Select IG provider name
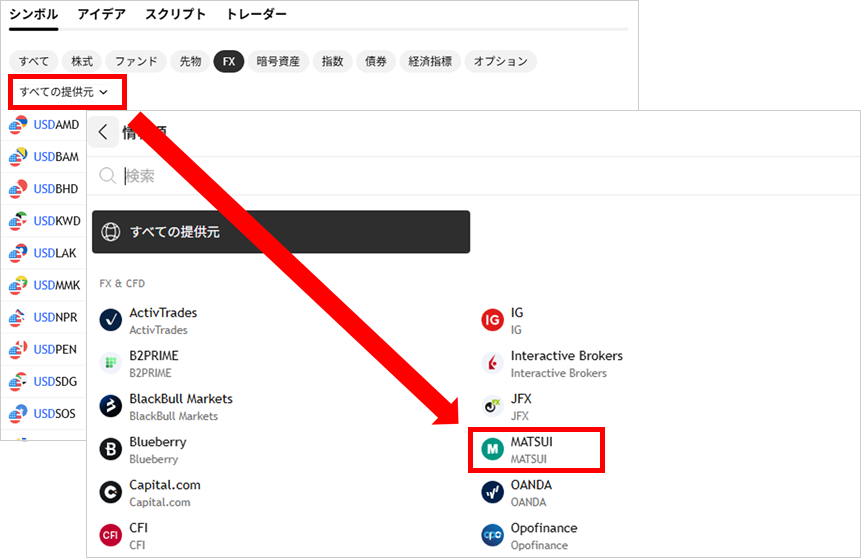 [517, 313]
